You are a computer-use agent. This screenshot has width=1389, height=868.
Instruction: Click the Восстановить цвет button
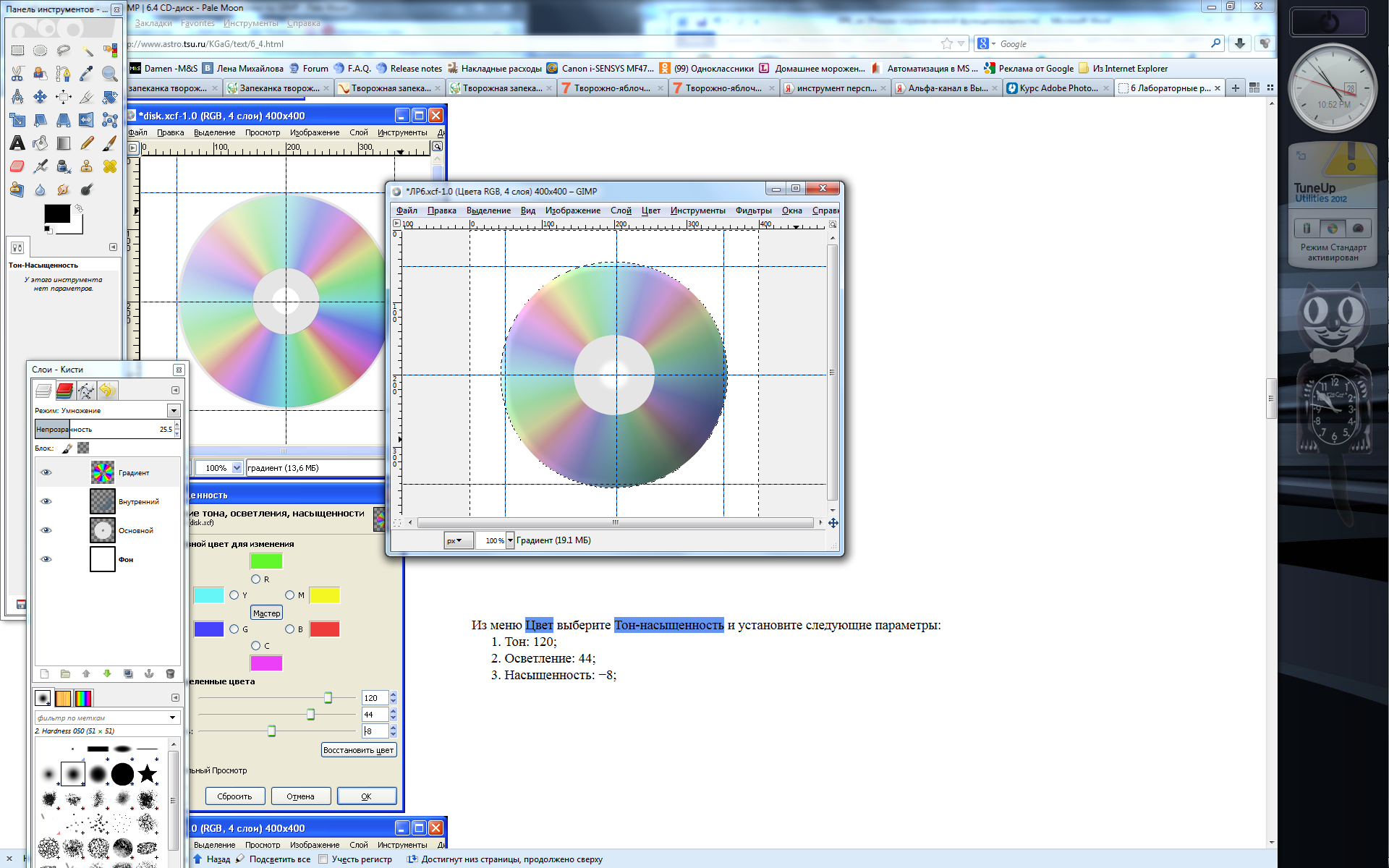pyautogui.click(x=358, y=750)
